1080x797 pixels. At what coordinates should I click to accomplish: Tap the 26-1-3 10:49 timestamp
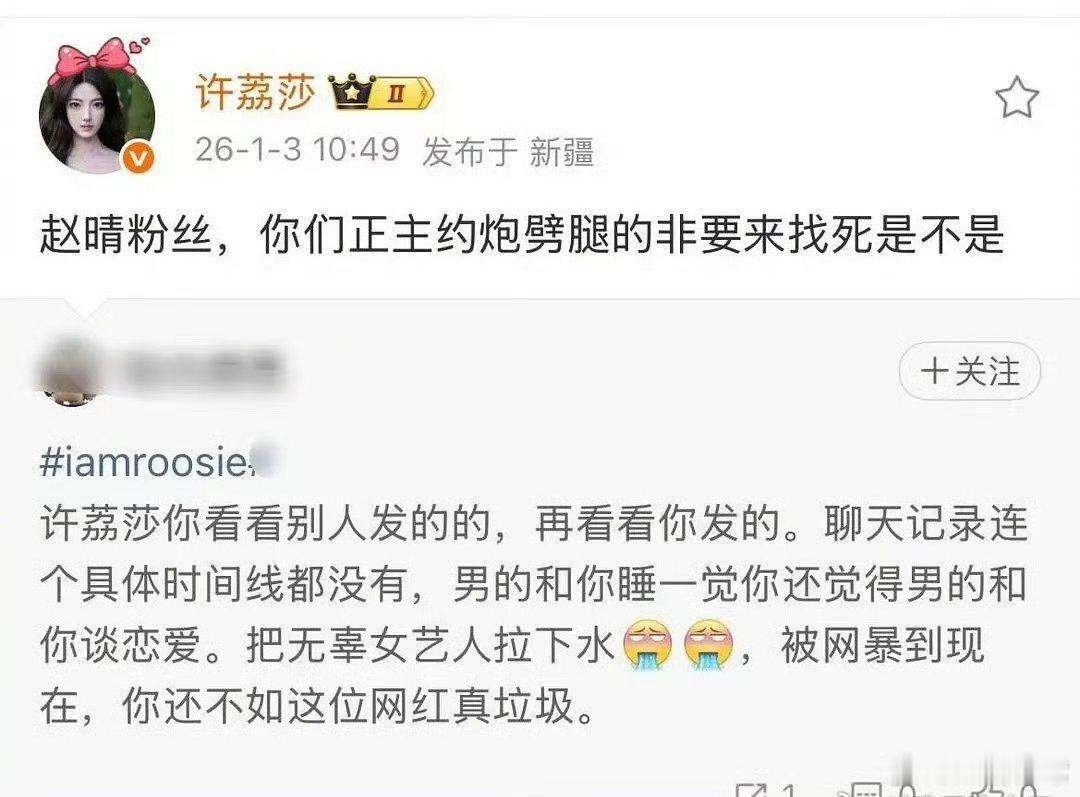297,149
